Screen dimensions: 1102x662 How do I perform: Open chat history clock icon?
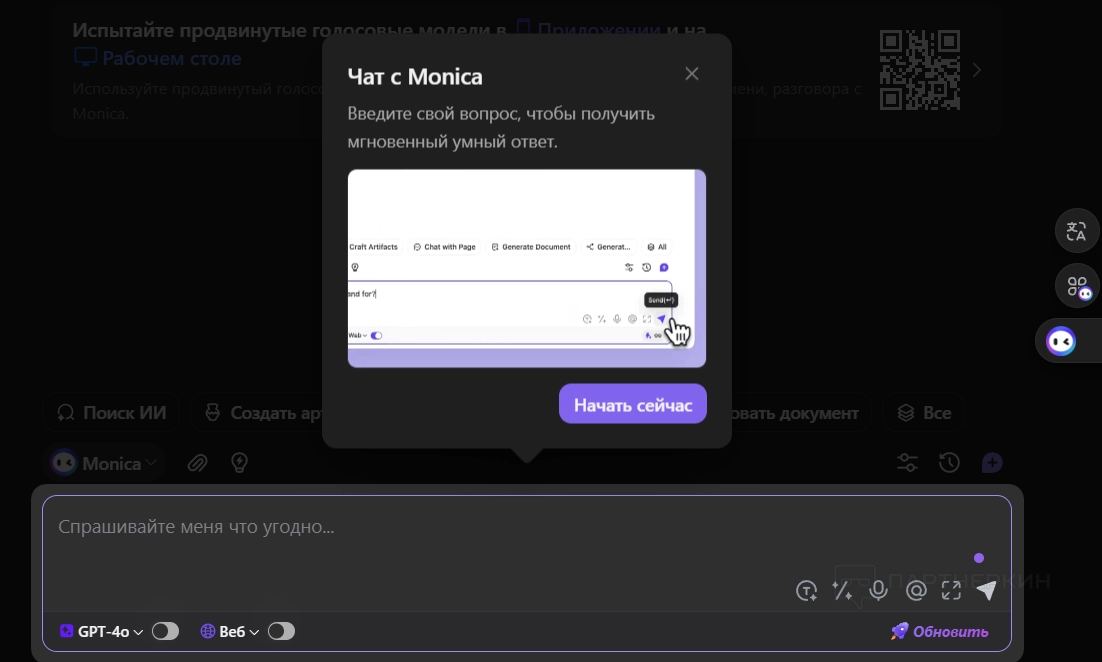click(949, 462)
